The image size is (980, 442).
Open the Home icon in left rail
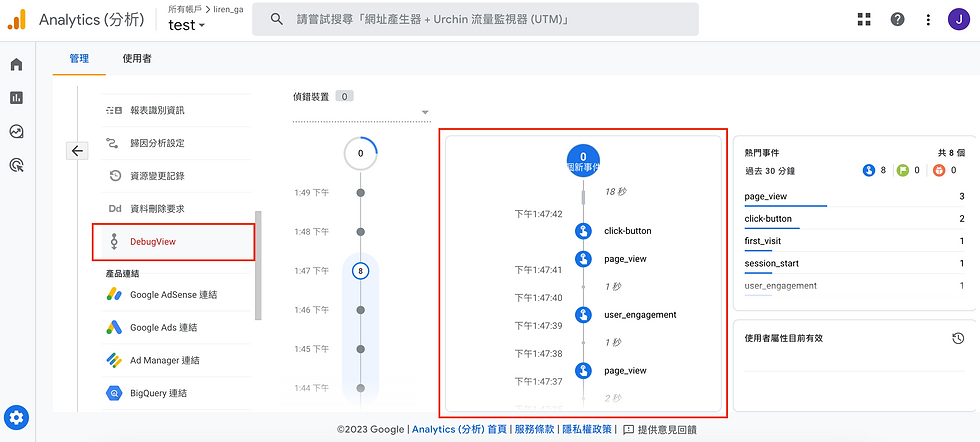coord(16,64)
